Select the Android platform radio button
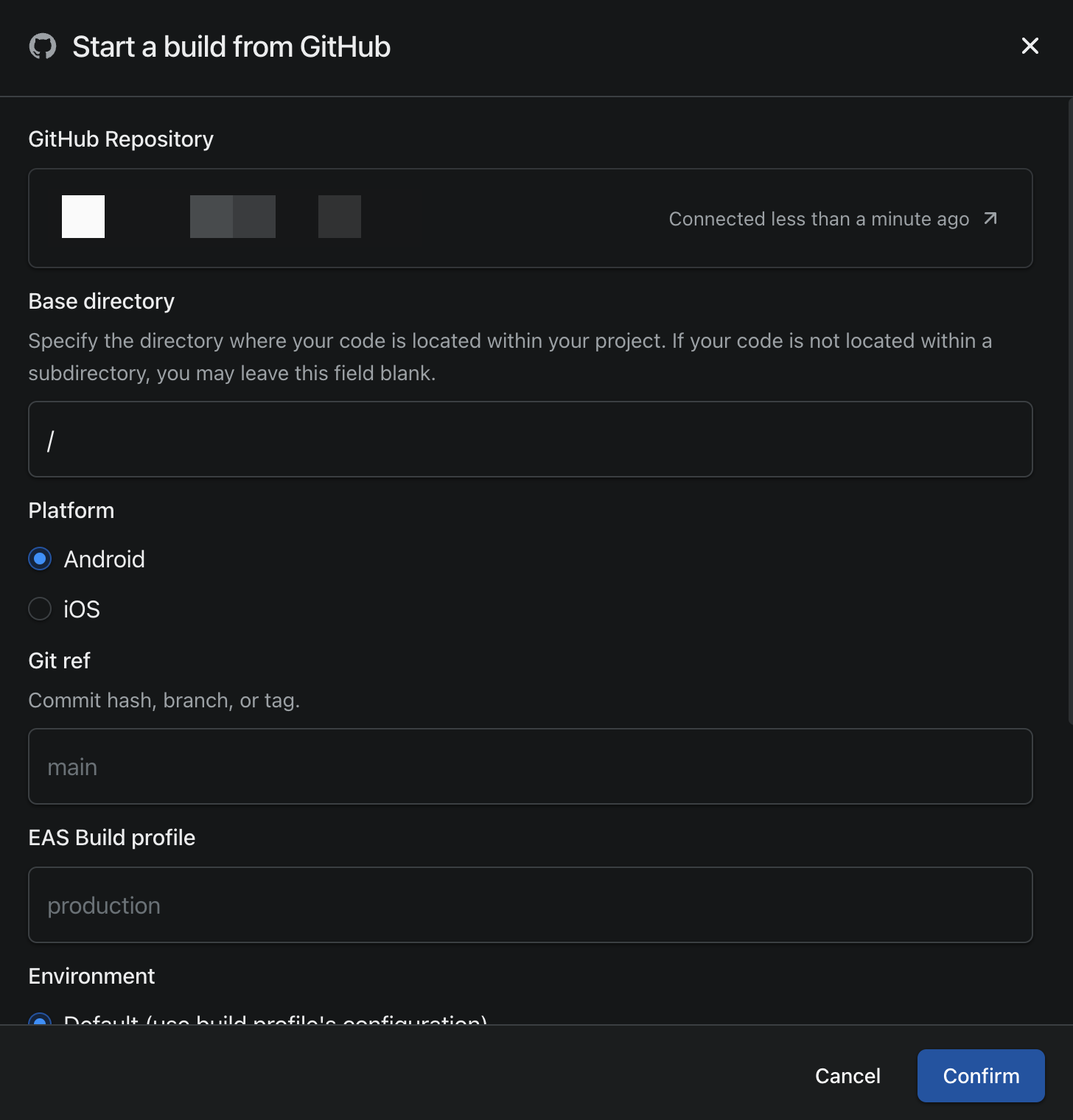 [40, 559]
